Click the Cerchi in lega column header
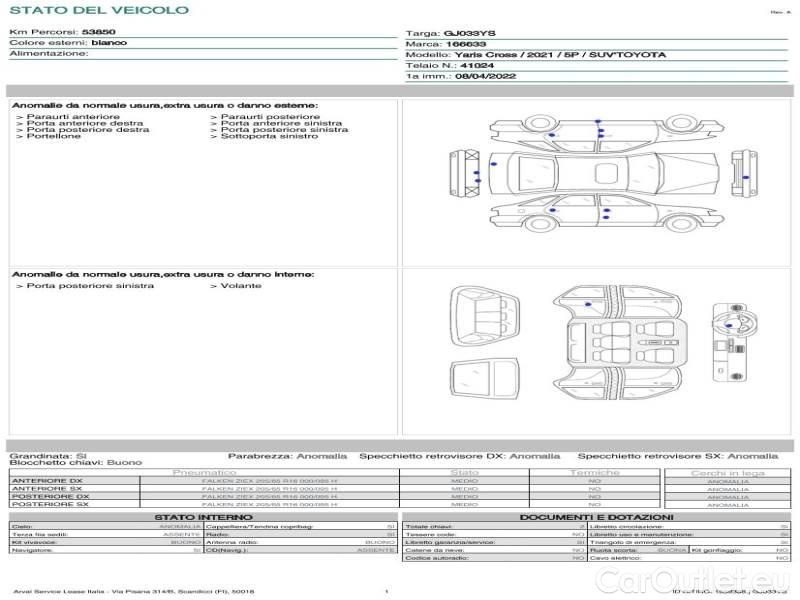Screen dimensions: 800x600 pos(727,472)
